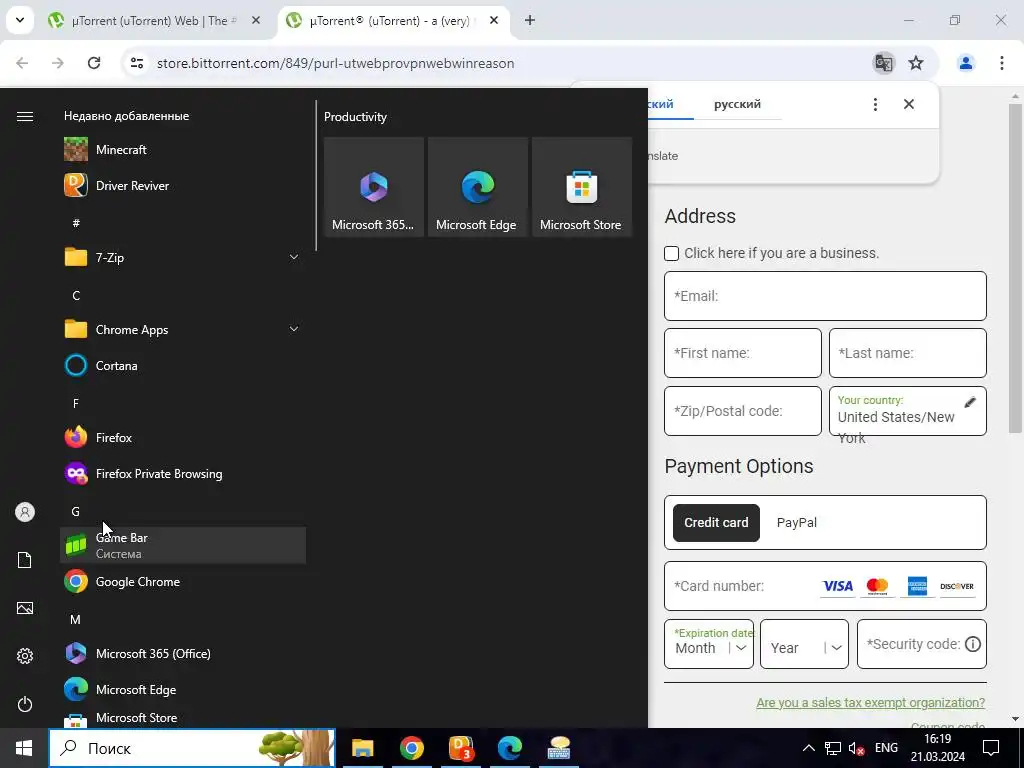This screenshot has width=1024, height=768.
Task: Check 'Click here if you are a business'
Action: click(671, 253)
